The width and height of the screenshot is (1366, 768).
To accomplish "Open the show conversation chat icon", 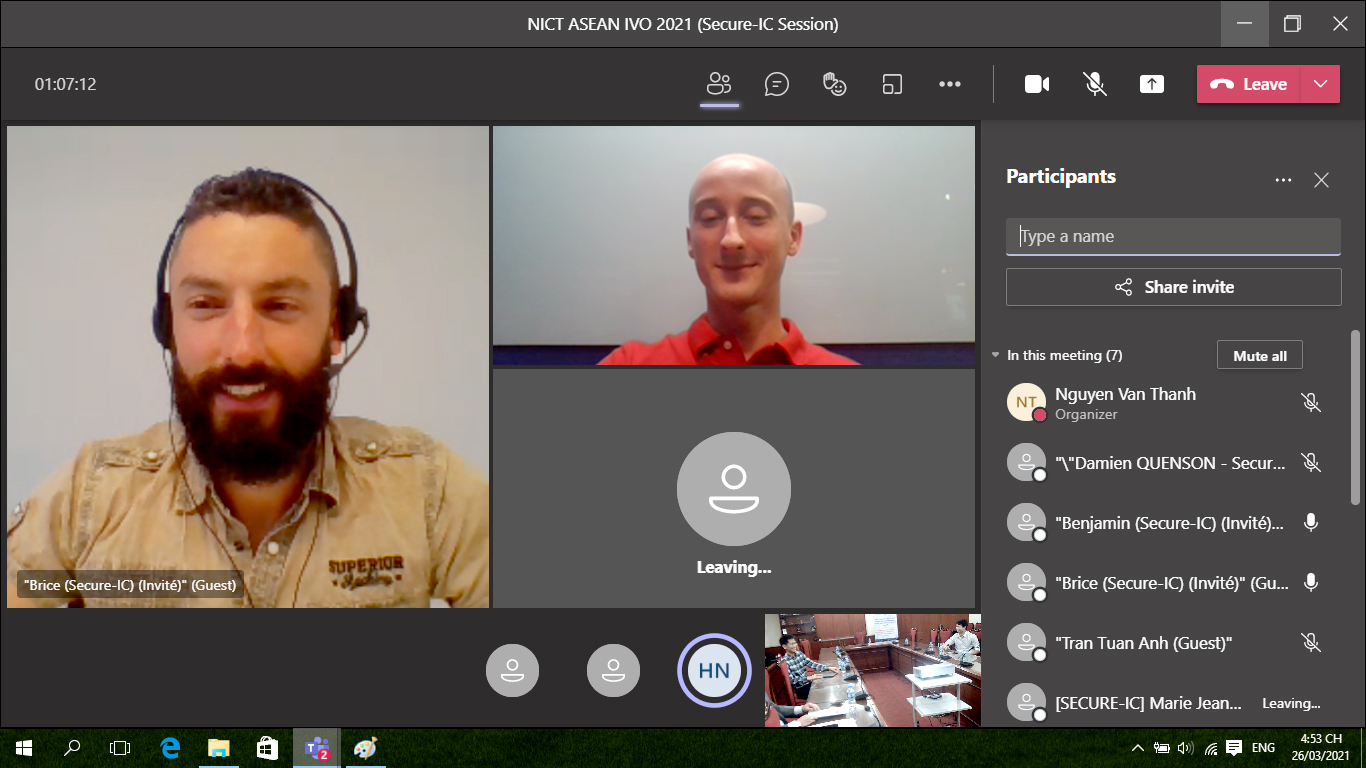I will [x=776, y=85].
